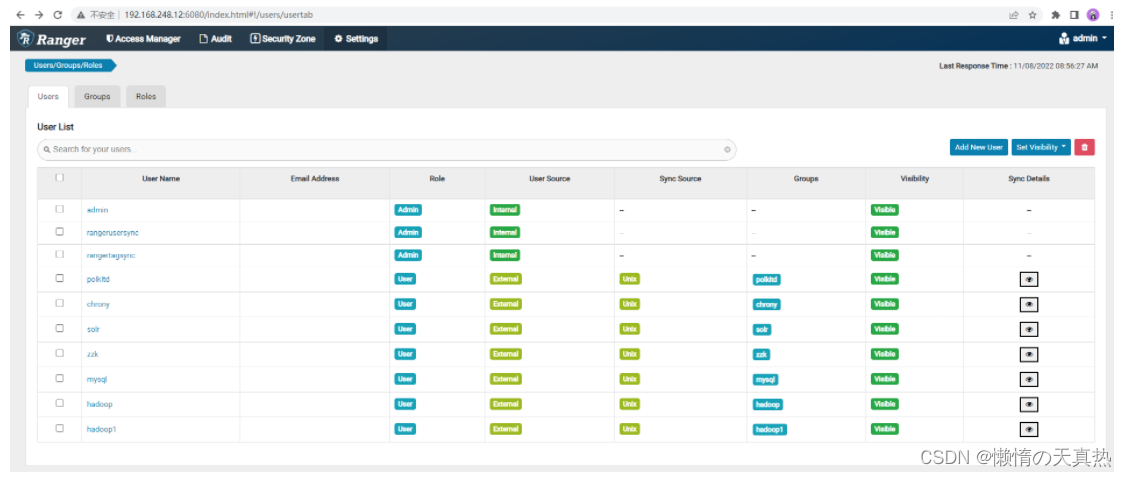This screenshot has height=477, width=1127.
Task: Click the Visibility column header
Action: point(915,179)
